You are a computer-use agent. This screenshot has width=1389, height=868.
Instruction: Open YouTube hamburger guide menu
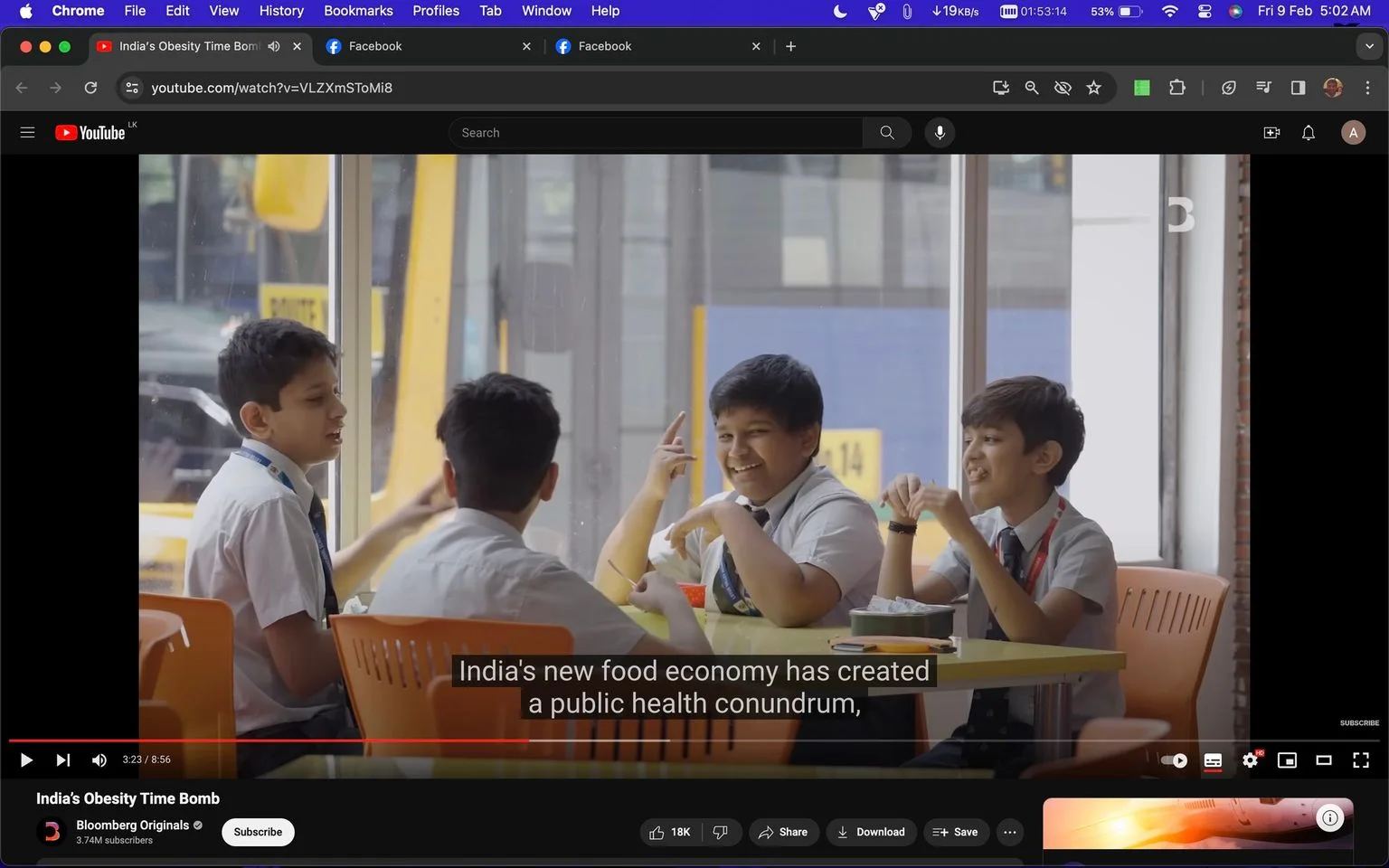(x=27, y=133)
